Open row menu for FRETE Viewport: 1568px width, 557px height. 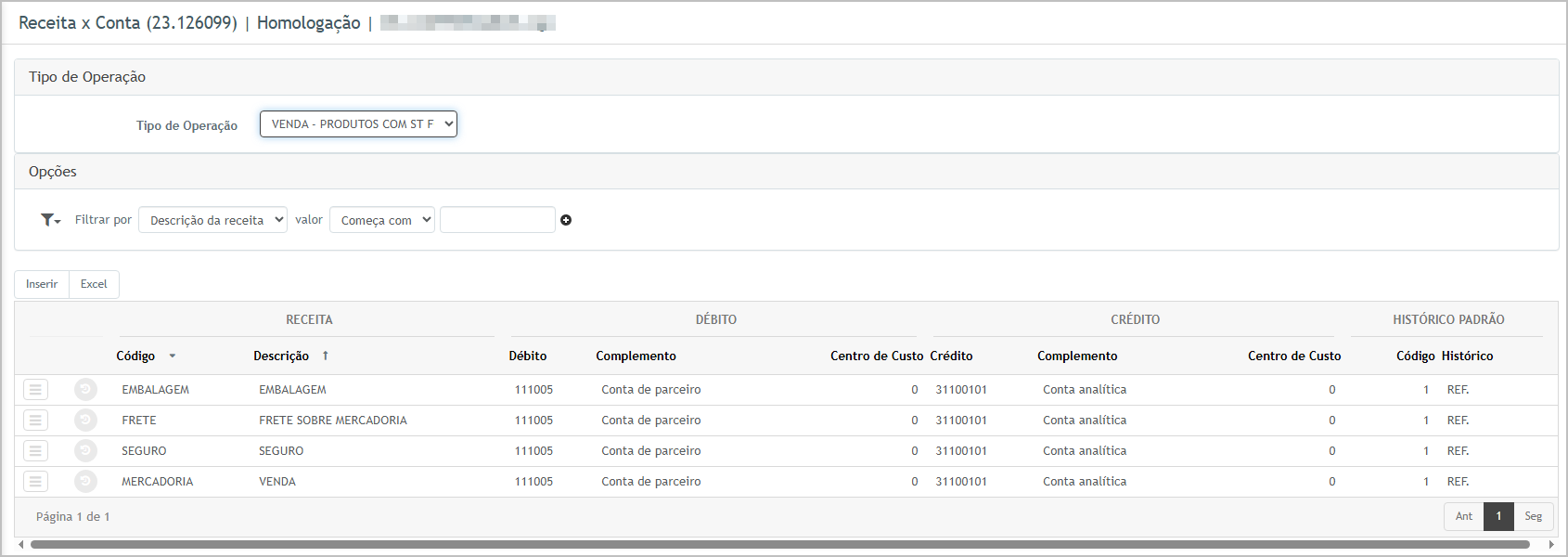click(x=35, y=421)
